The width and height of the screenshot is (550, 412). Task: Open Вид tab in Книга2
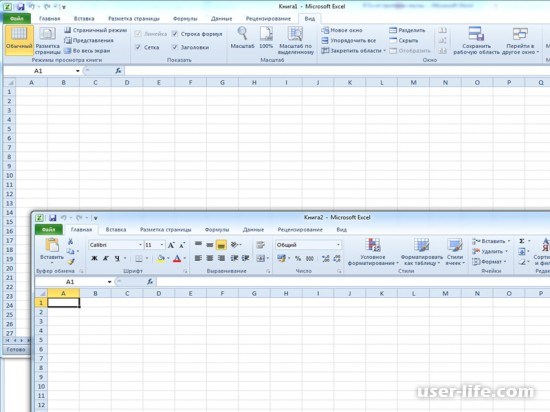click(x=341, y=230)
